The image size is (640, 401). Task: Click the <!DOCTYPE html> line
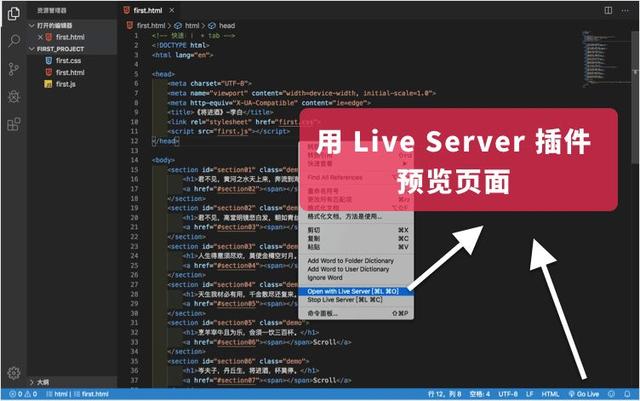180,45
